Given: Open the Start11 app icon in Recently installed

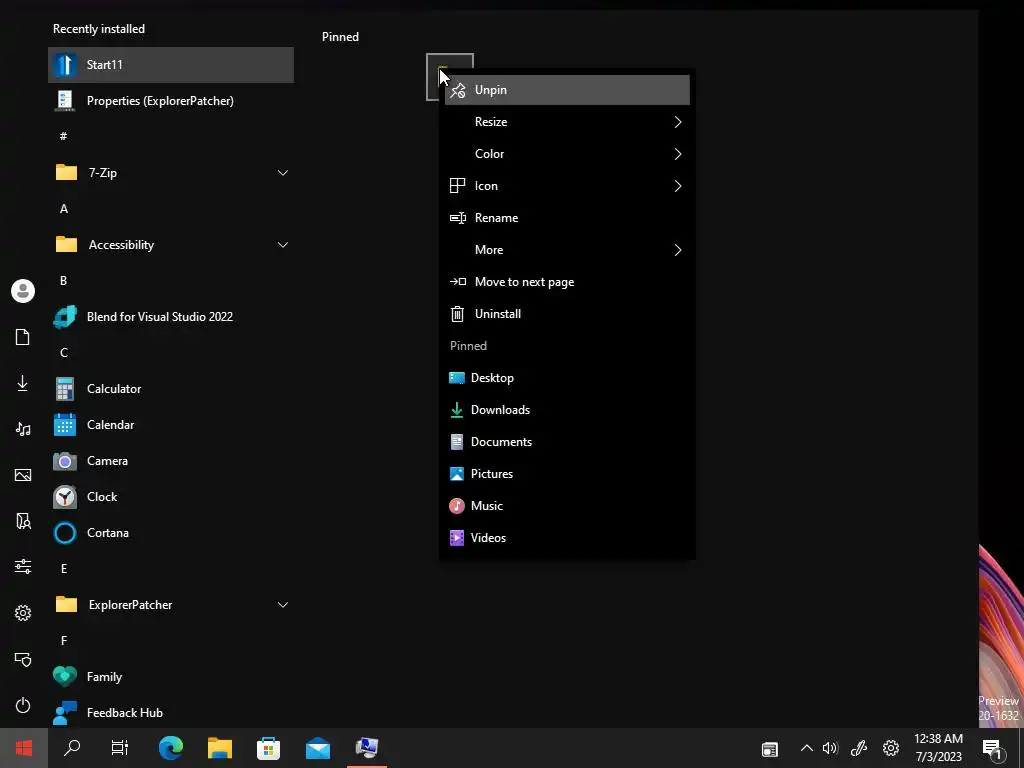Looking at the screenshot, I should [65, 65].
